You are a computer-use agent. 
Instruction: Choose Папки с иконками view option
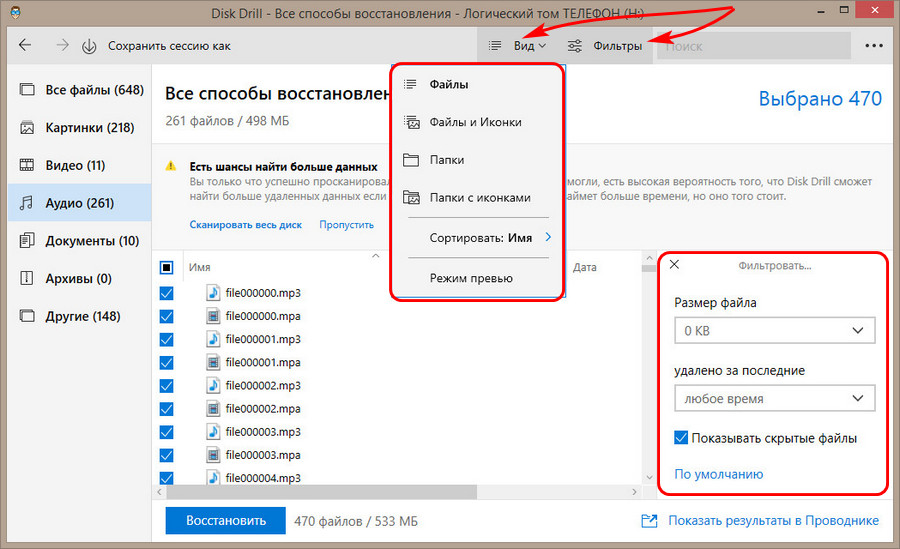coord(478,198)
